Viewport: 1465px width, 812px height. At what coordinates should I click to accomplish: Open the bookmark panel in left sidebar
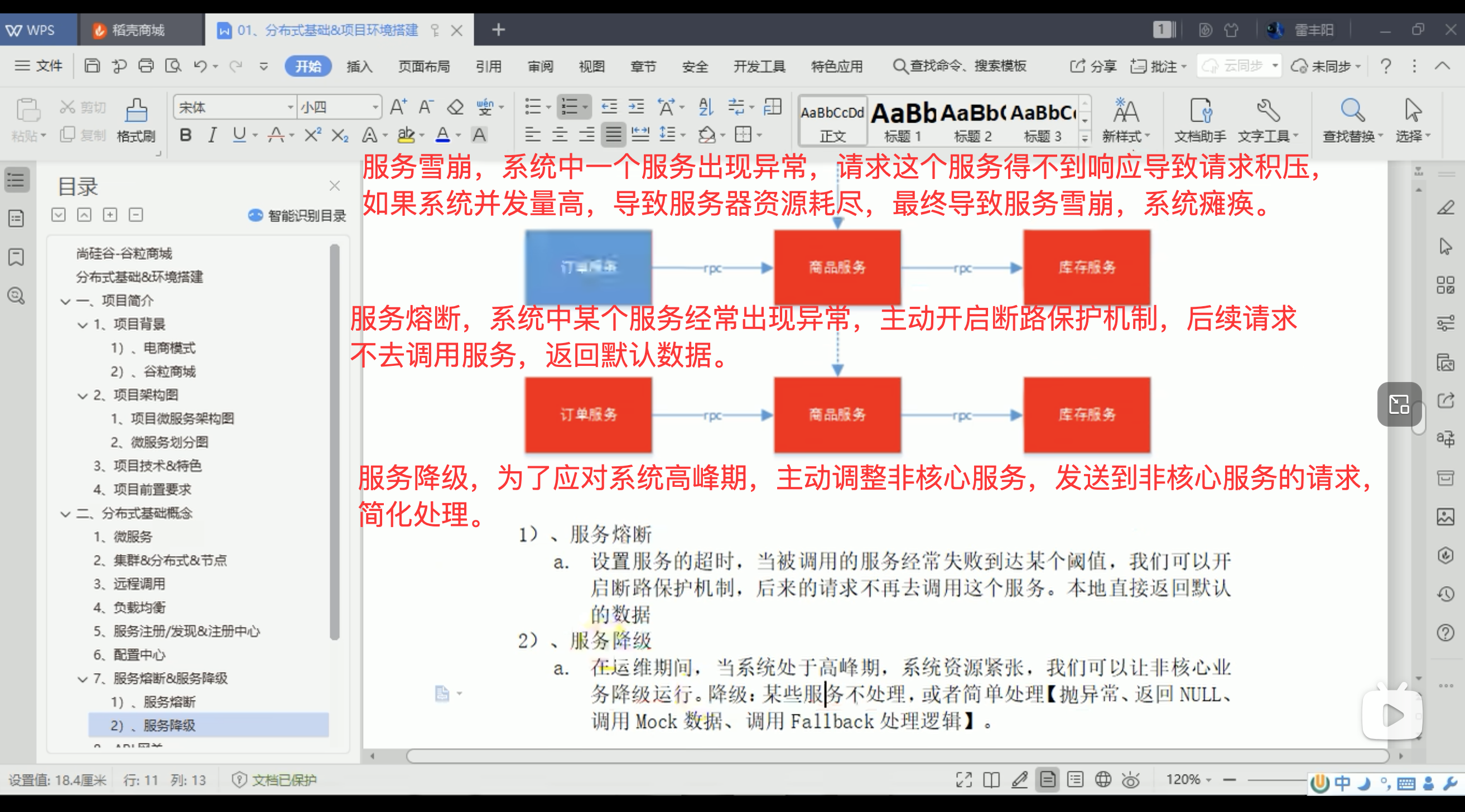16,257
